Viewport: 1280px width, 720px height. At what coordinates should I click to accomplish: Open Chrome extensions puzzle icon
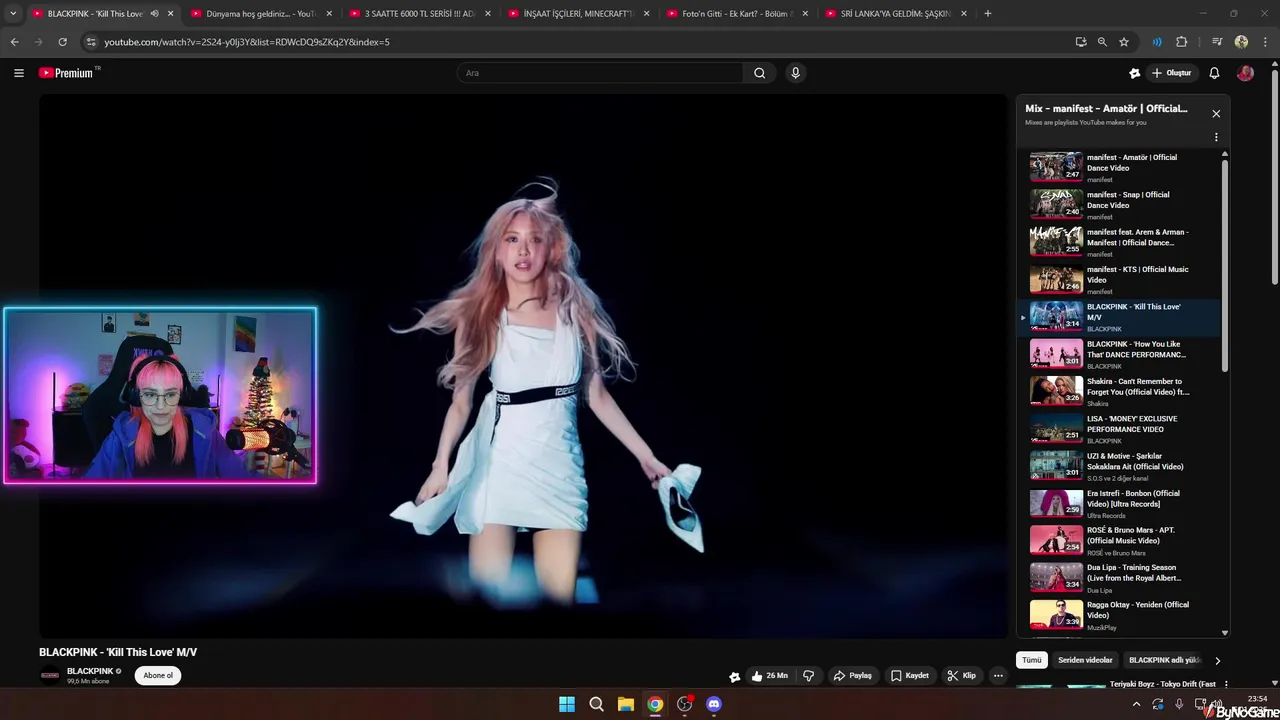tap(1181, 42)
